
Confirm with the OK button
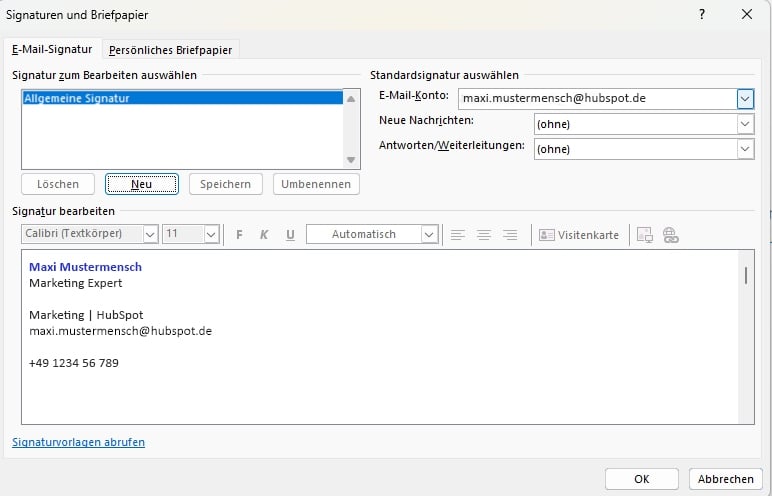[x=642, y=479]
